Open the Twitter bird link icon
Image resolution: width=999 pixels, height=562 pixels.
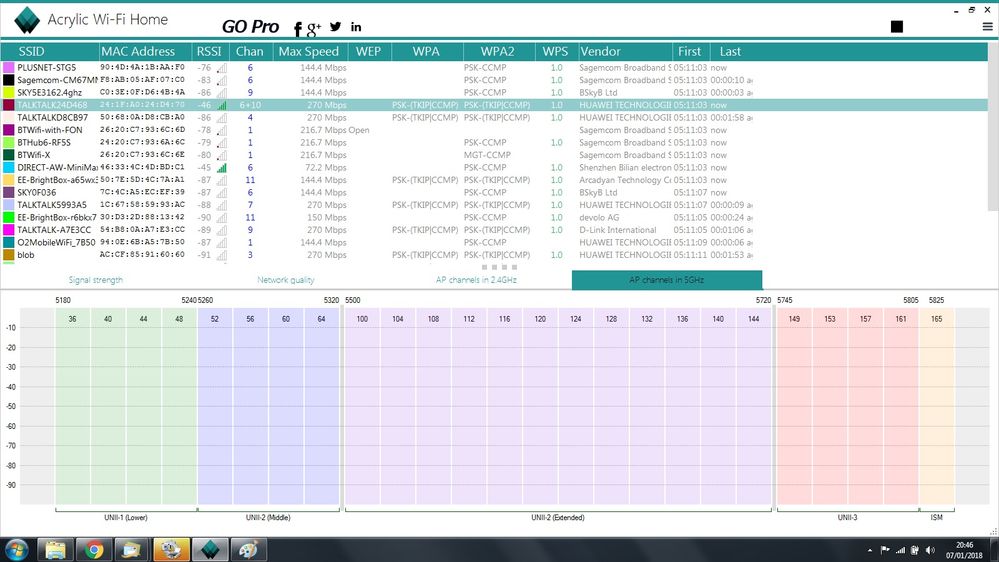tap(336, 27)
